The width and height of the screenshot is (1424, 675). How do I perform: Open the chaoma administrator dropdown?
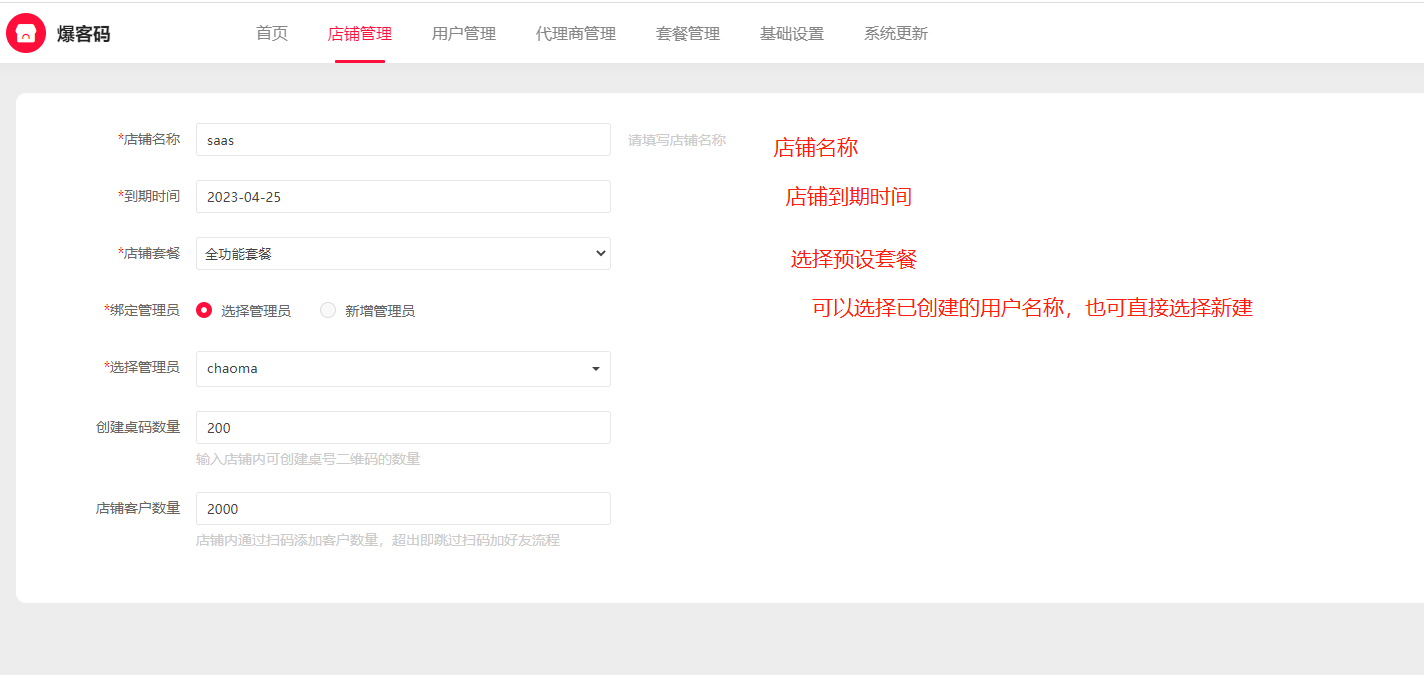[x=403, y=369]
